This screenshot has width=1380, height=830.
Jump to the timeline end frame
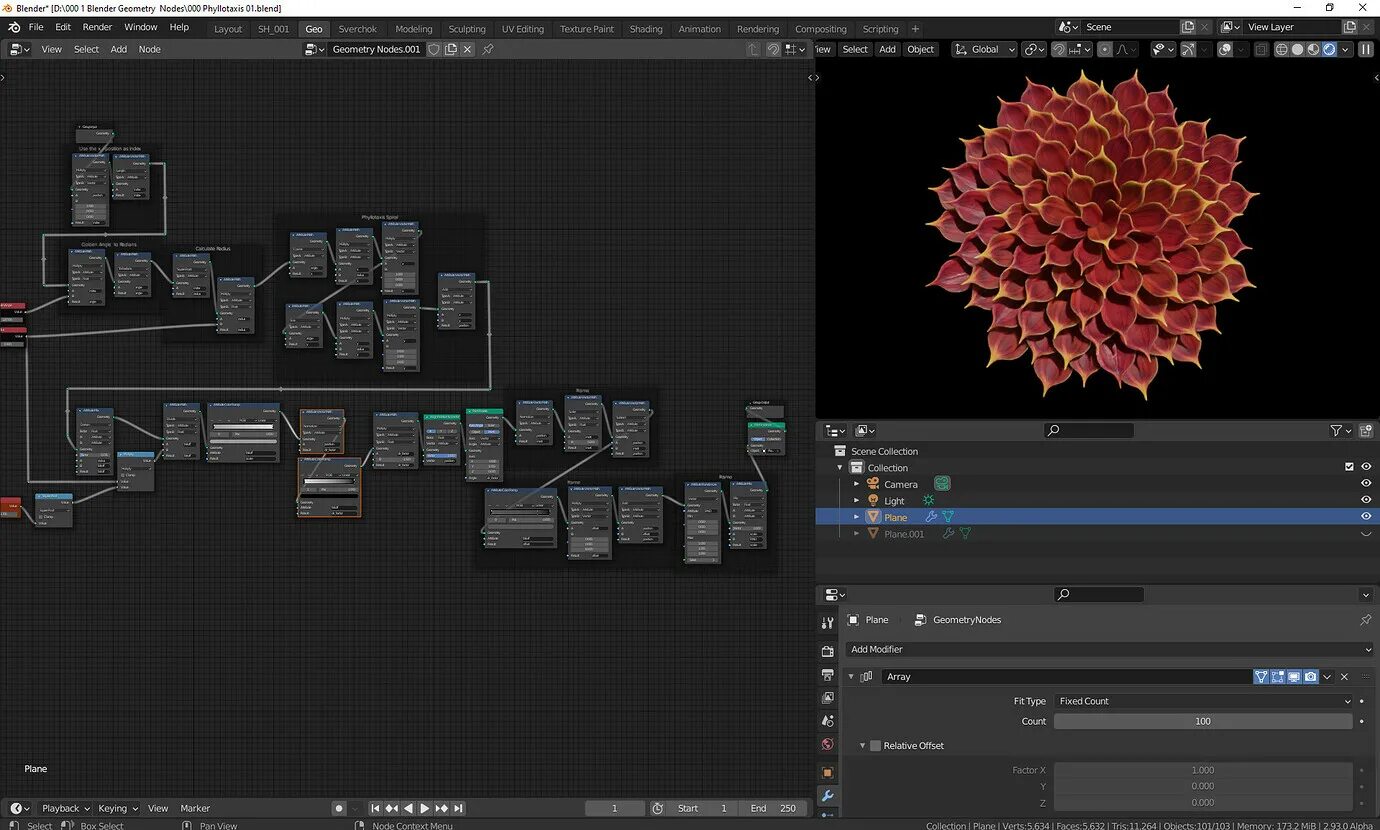pyautogui.click(x=458, y=808)
